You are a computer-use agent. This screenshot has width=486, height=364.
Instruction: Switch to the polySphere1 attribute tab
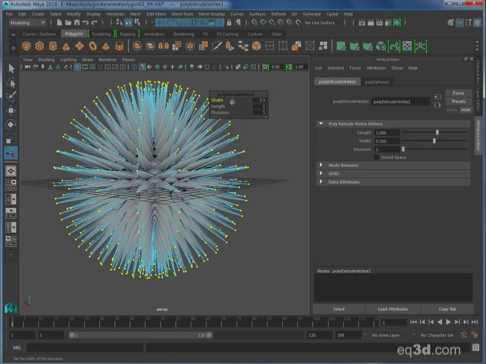(x=377, y=82)
